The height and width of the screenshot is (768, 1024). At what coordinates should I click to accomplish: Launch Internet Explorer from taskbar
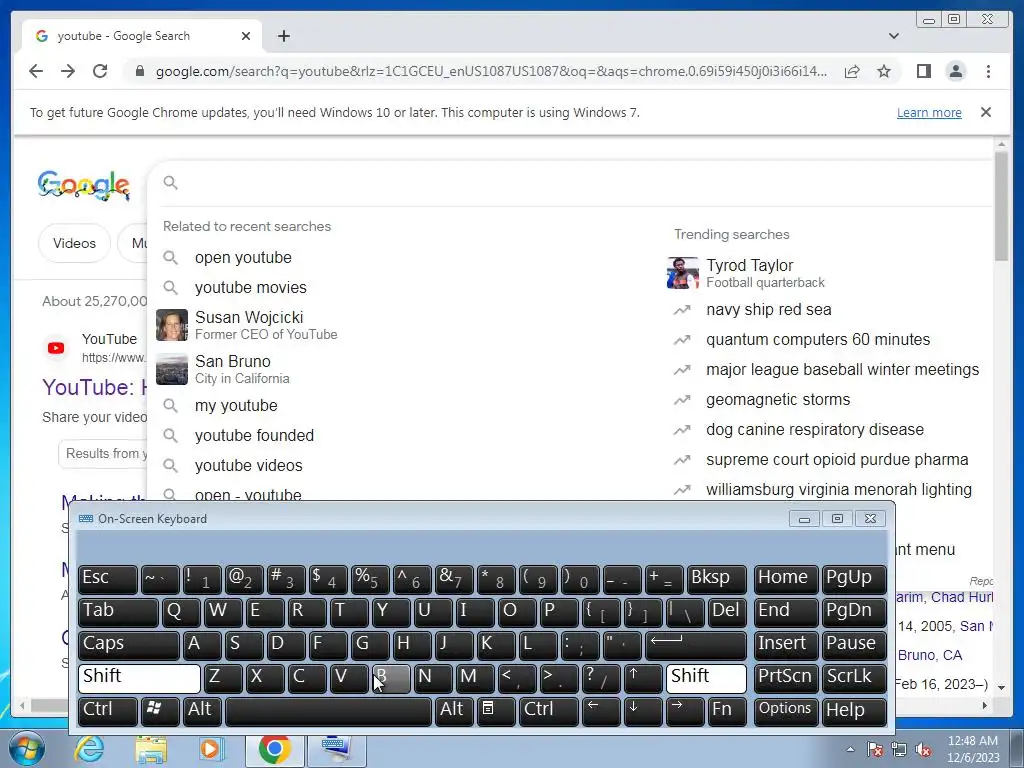(89, 750)
